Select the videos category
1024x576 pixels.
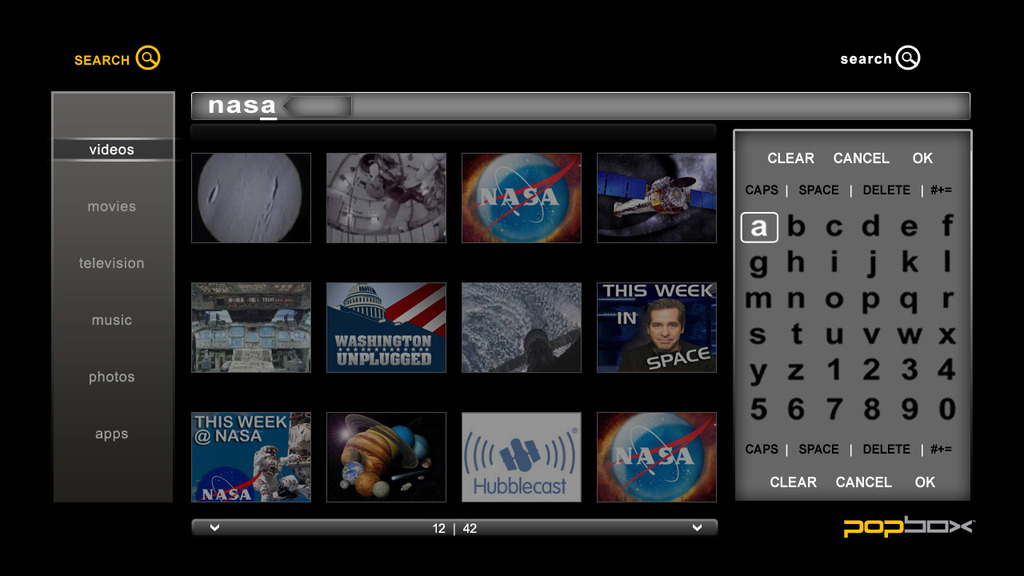point(112,150)
